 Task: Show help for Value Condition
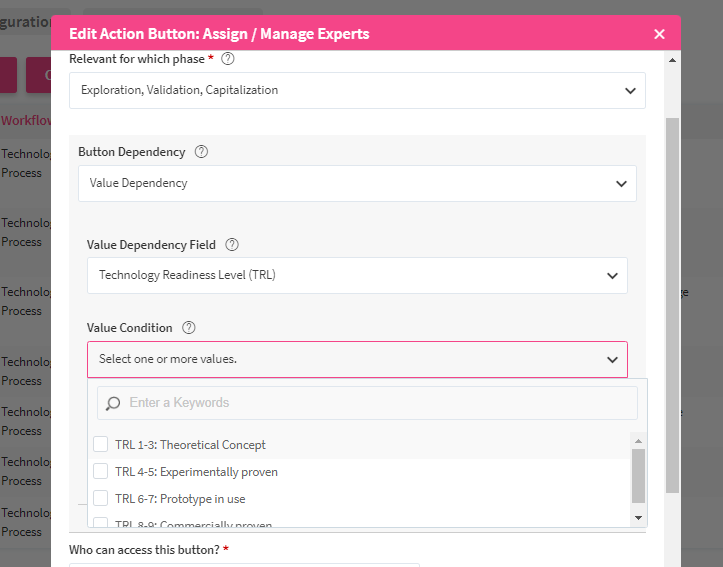click(x=189, y=328)
